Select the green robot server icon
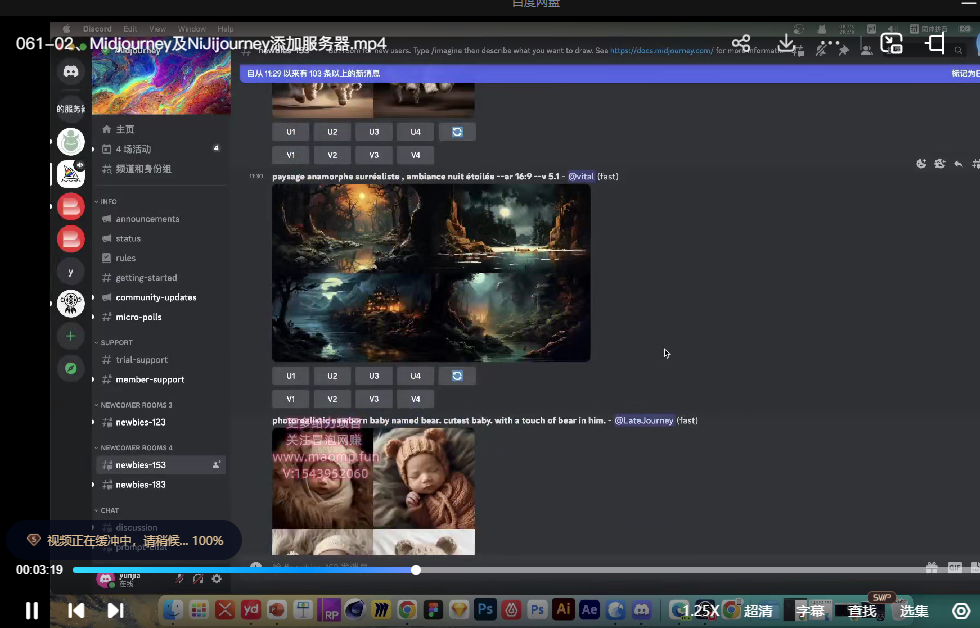980x628 pixels. pyautogui.click(x=71, y=142)
